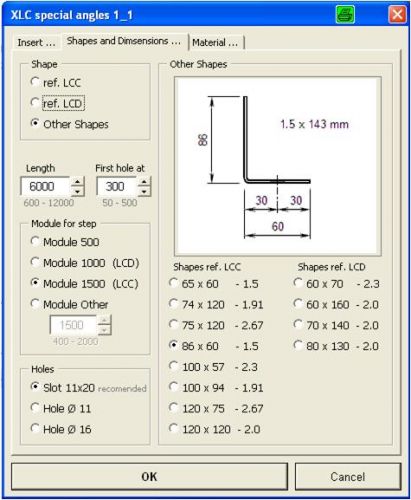The width and height of the screenshot is (411, 500).
Task: Decrease Length value with down arrow
Action: 77,191
